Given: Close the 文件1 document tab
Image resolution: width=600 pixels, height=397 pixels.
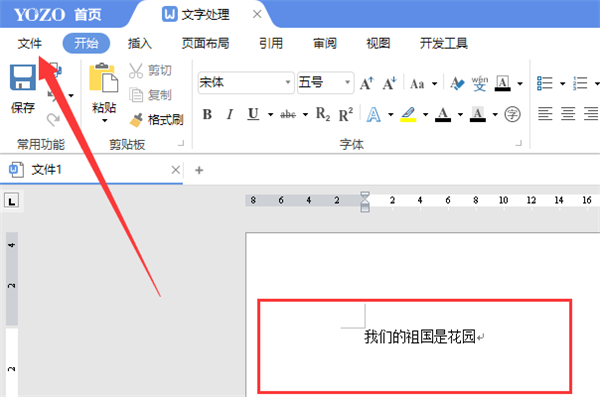Looking at the screenshot, I should pyautogui.click(x=176, y=170).
